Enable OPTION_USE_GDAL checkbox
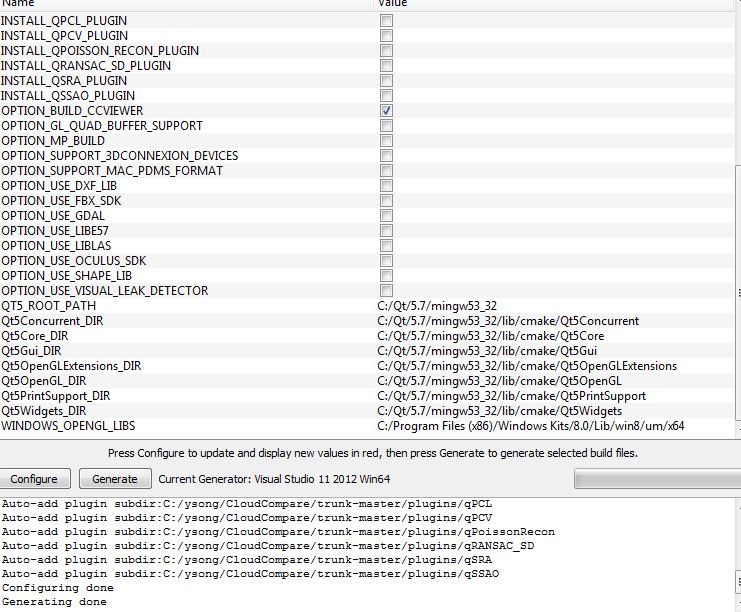This screenshot has width=741, height=612. [x=386, y=216]
